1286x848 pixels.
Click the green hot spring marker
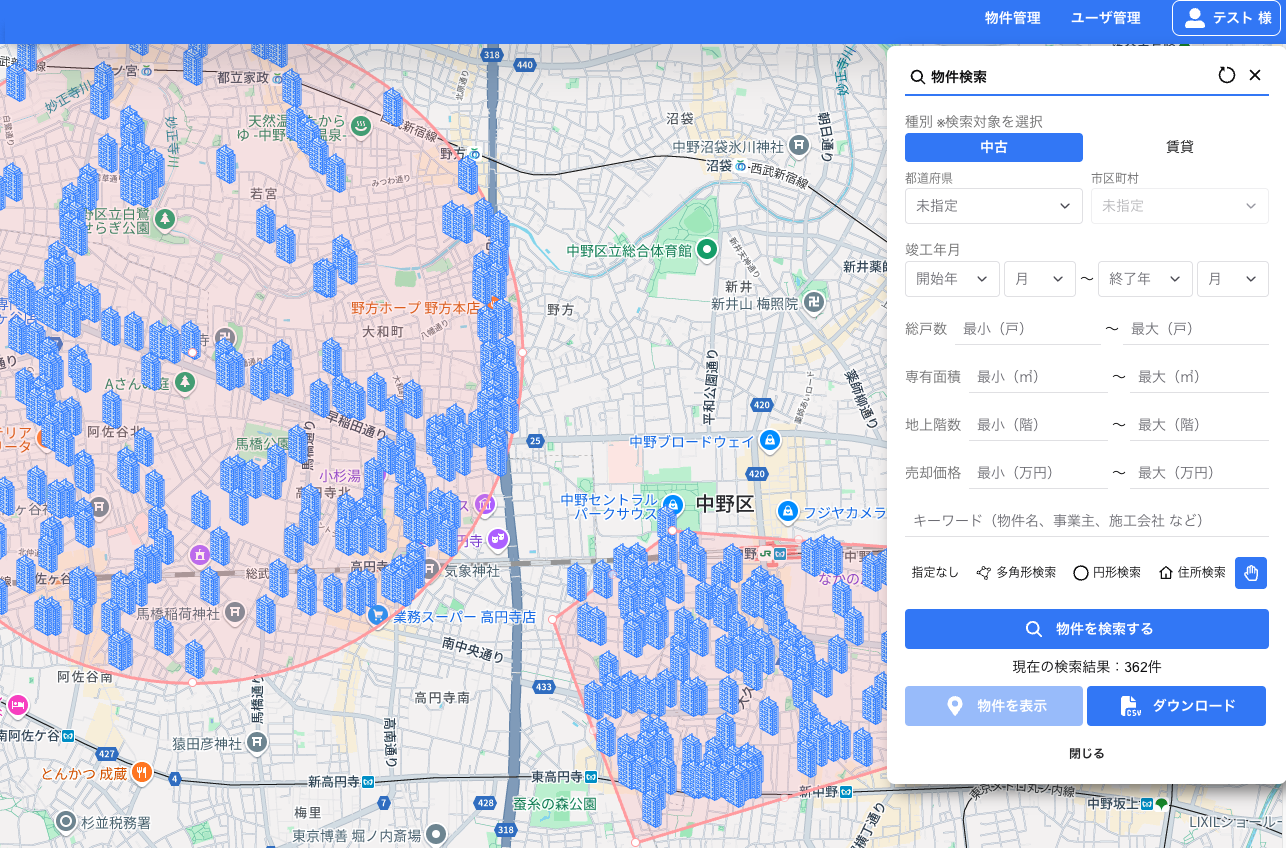pos(361,125)
